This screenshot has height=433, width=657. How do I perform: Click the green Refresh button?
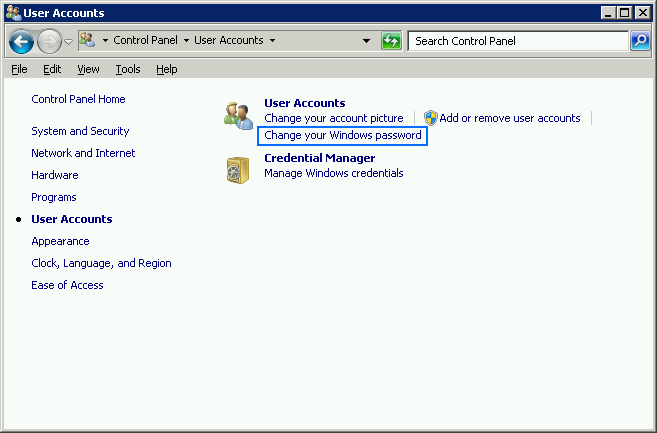pos(391,41)
